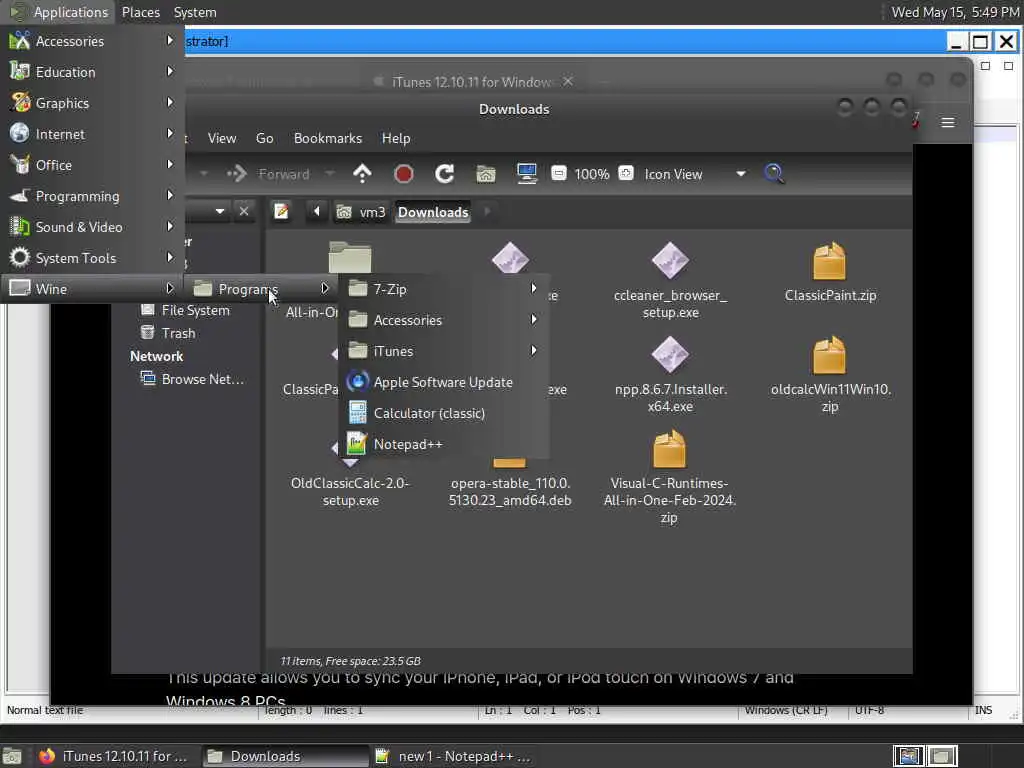Select the Downloads path button
The image size is (1024, 768).
point(433,212)
